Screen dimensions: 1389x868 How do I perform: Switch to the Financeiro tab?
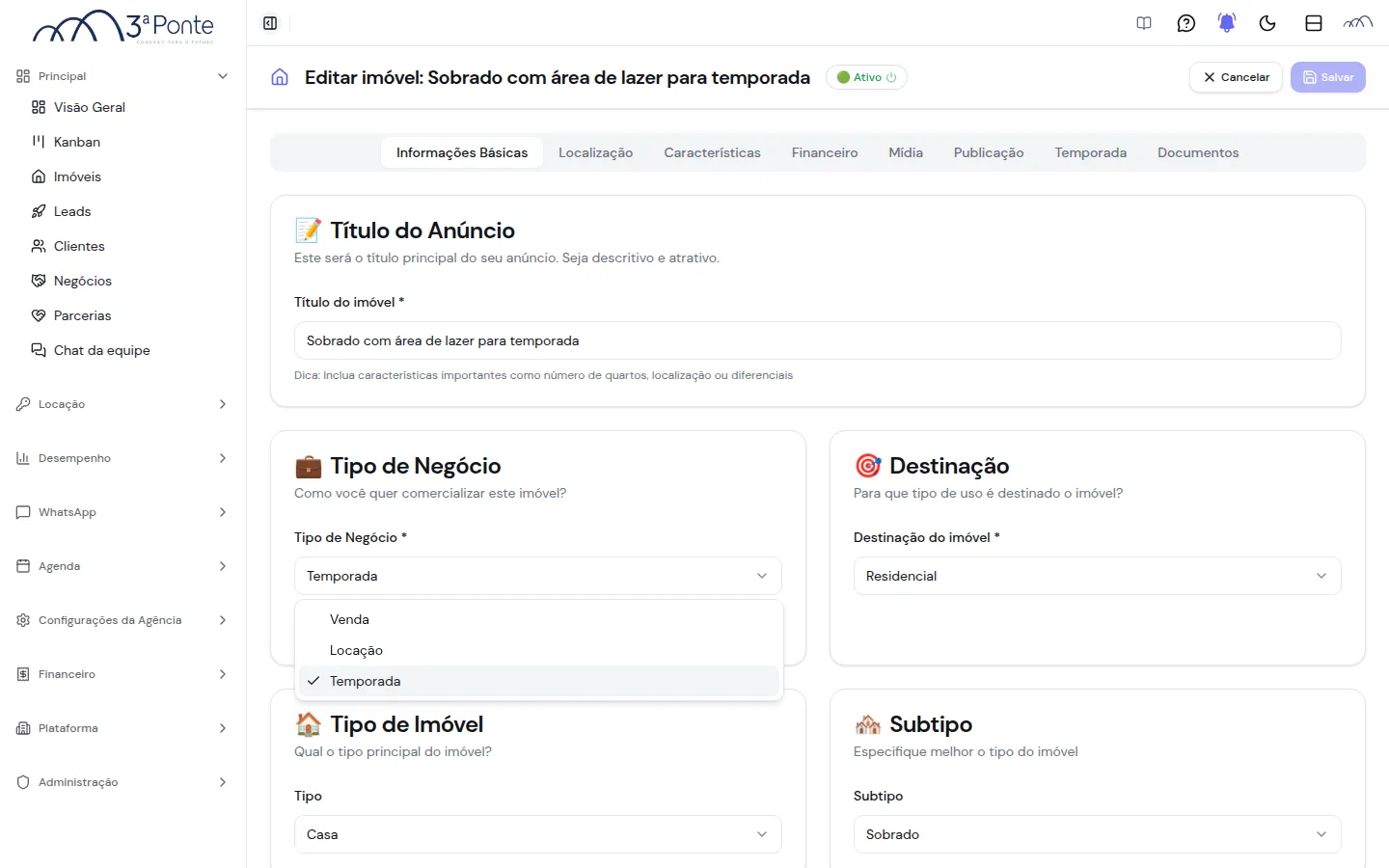tap(825, 152)
